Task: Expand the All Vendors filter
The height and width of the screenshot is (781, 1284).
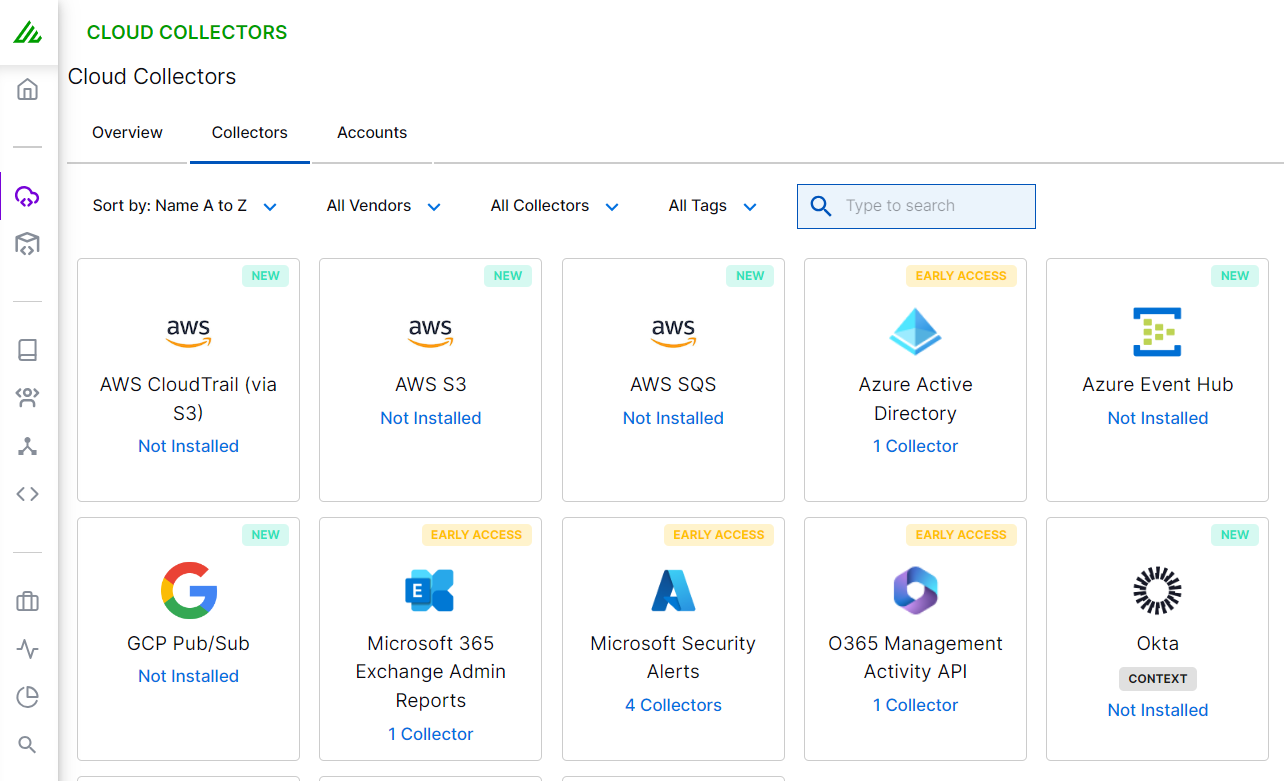Action: 383,206
